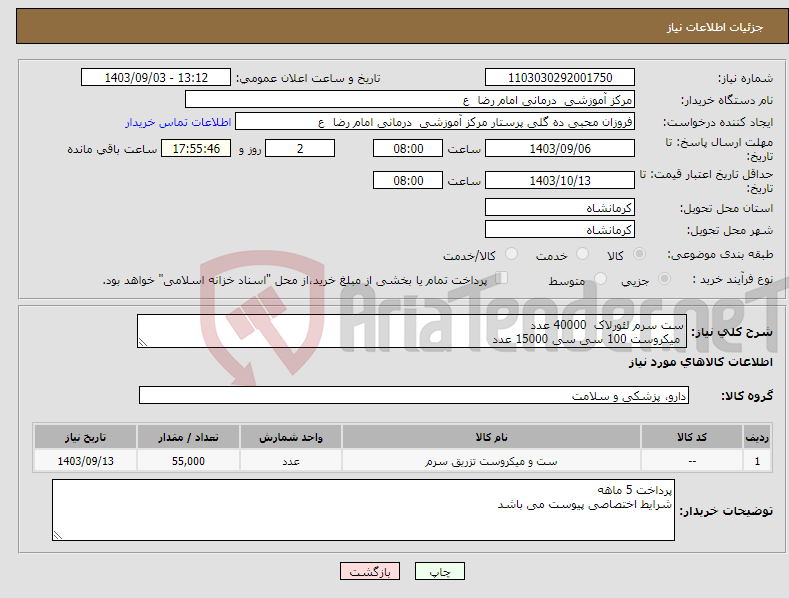Click the response deadline date 1403/09/06

(x=560, y=148)
